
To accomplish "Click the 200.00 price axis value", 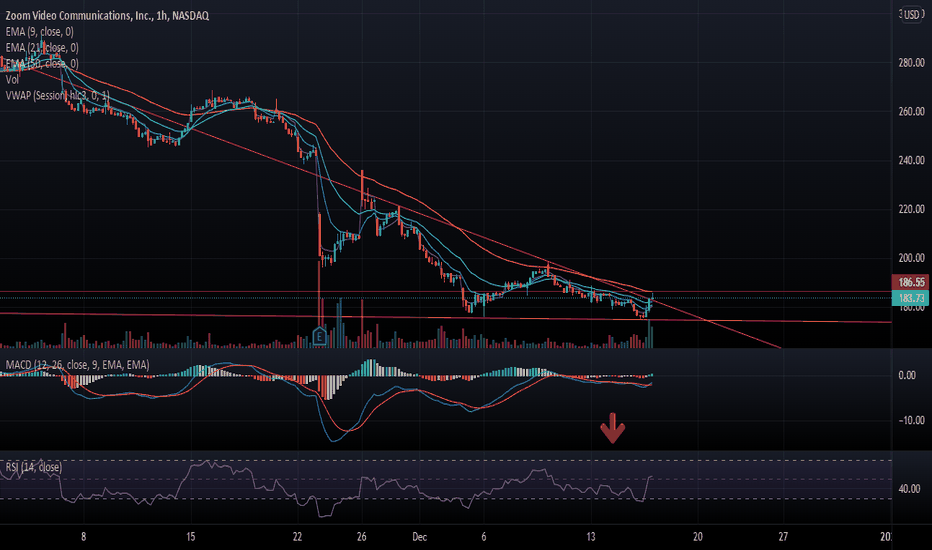I will [x=911, y=257].
